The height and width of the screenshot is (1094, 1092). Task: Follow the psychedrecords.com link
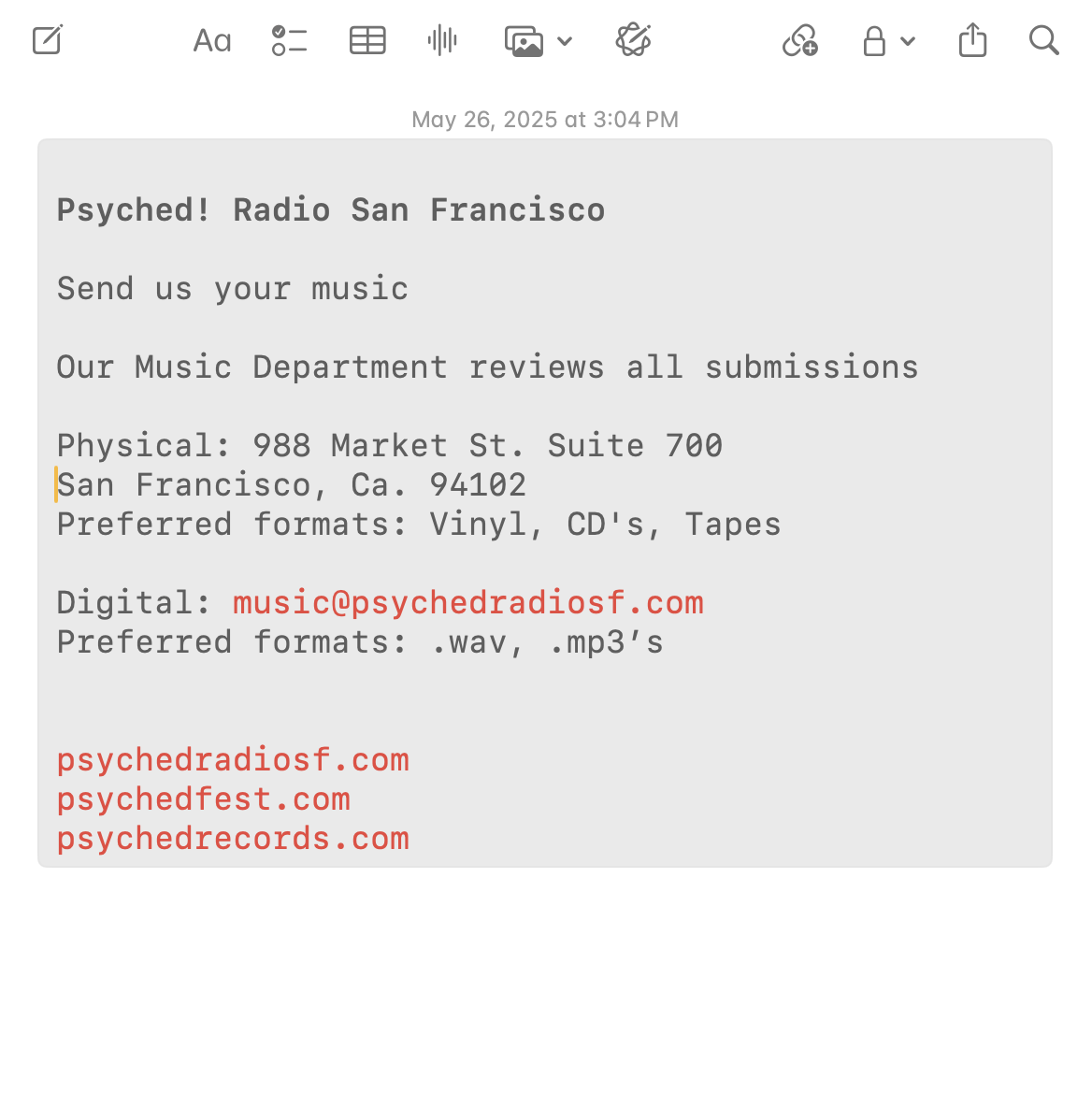tap(233, 839)
